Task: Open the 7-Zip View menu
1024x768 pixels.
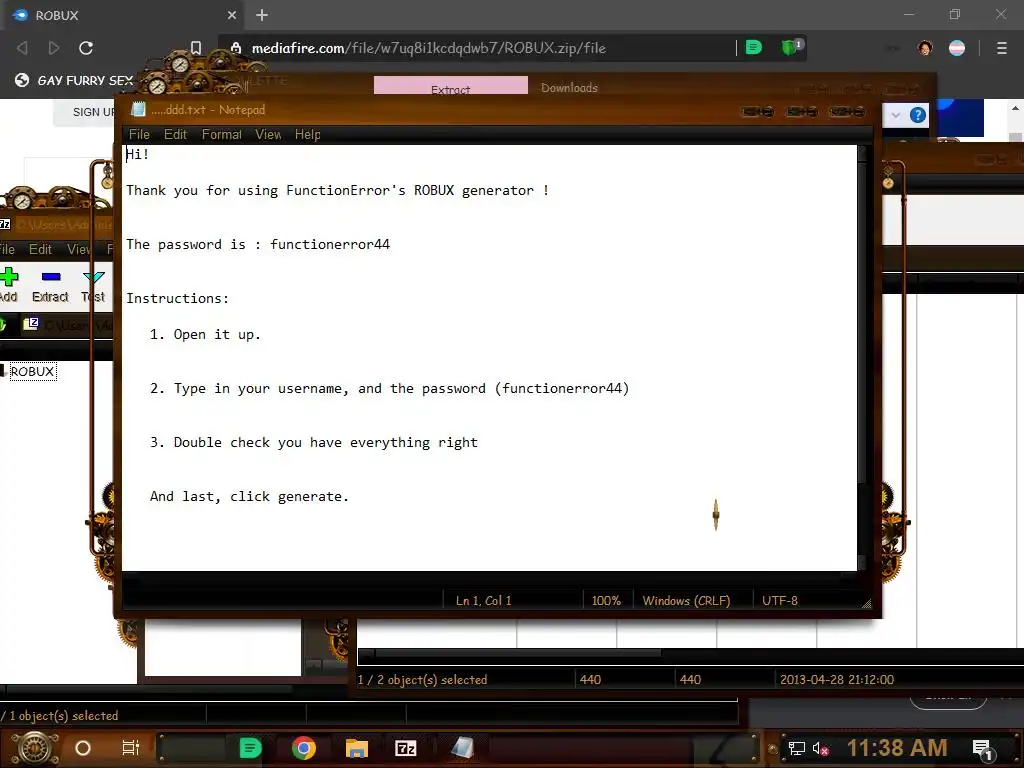Action: (78, 249)
